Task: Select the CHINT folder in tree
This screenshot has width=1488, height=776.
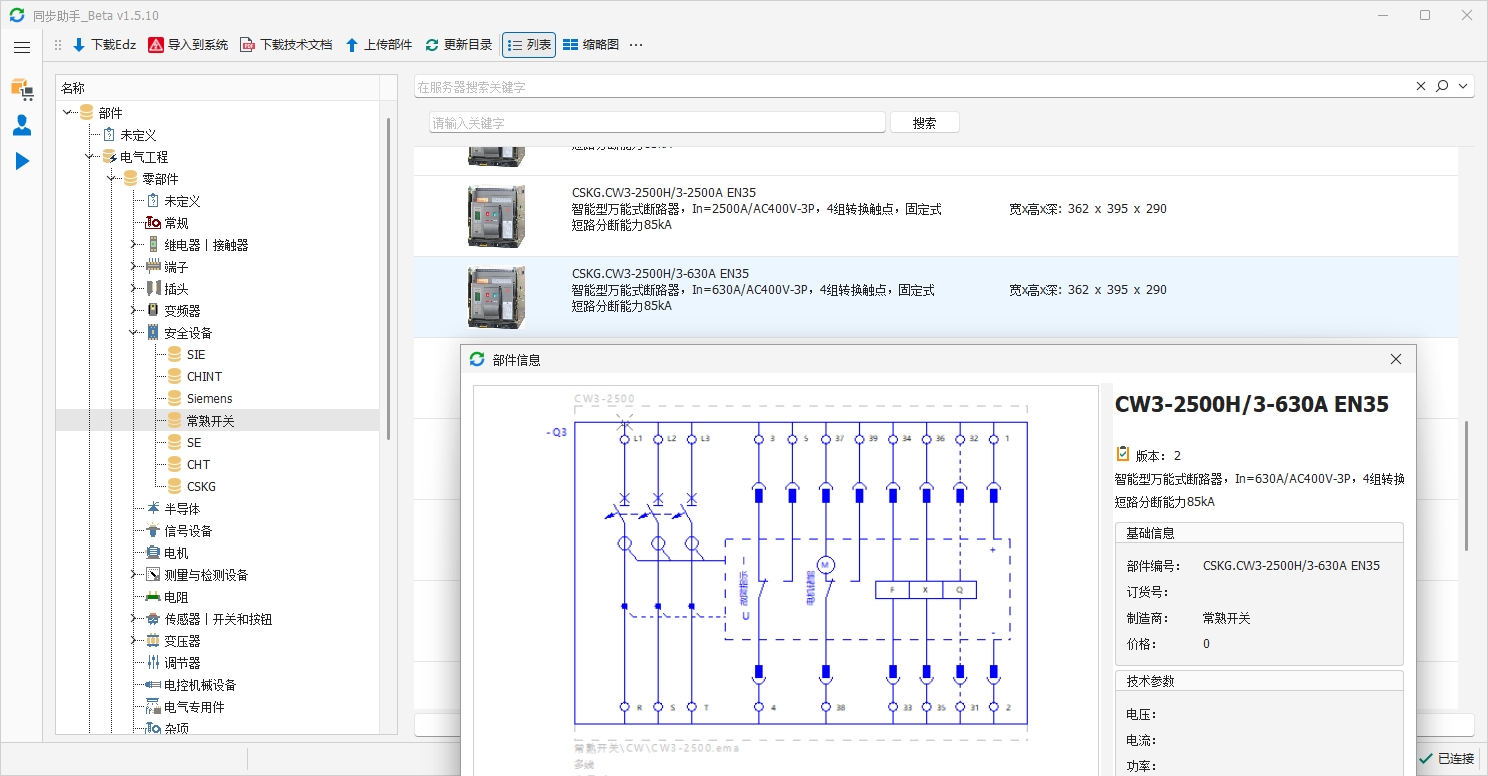Action: coord(204,377)
